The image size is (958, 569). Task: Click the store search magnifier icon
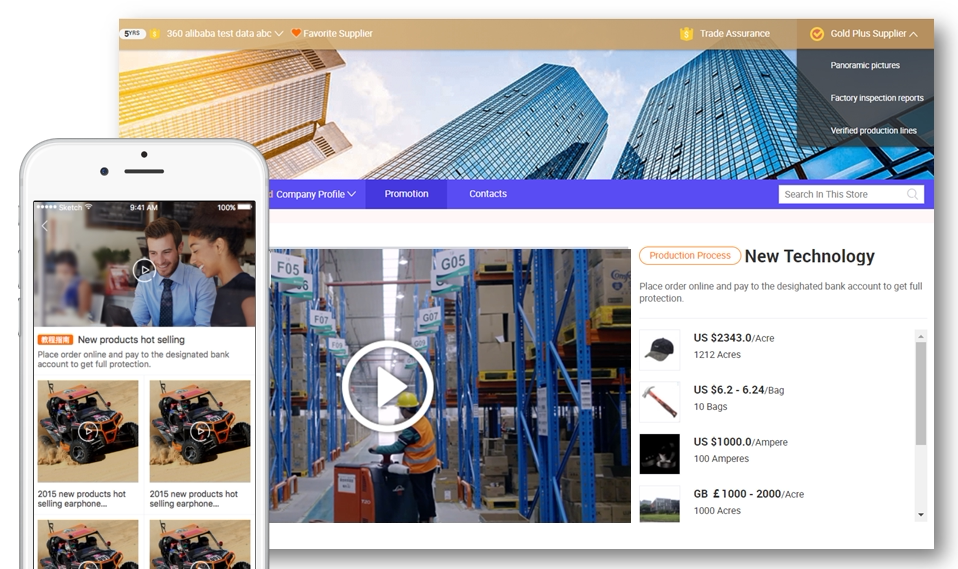(x=912, y=194)
